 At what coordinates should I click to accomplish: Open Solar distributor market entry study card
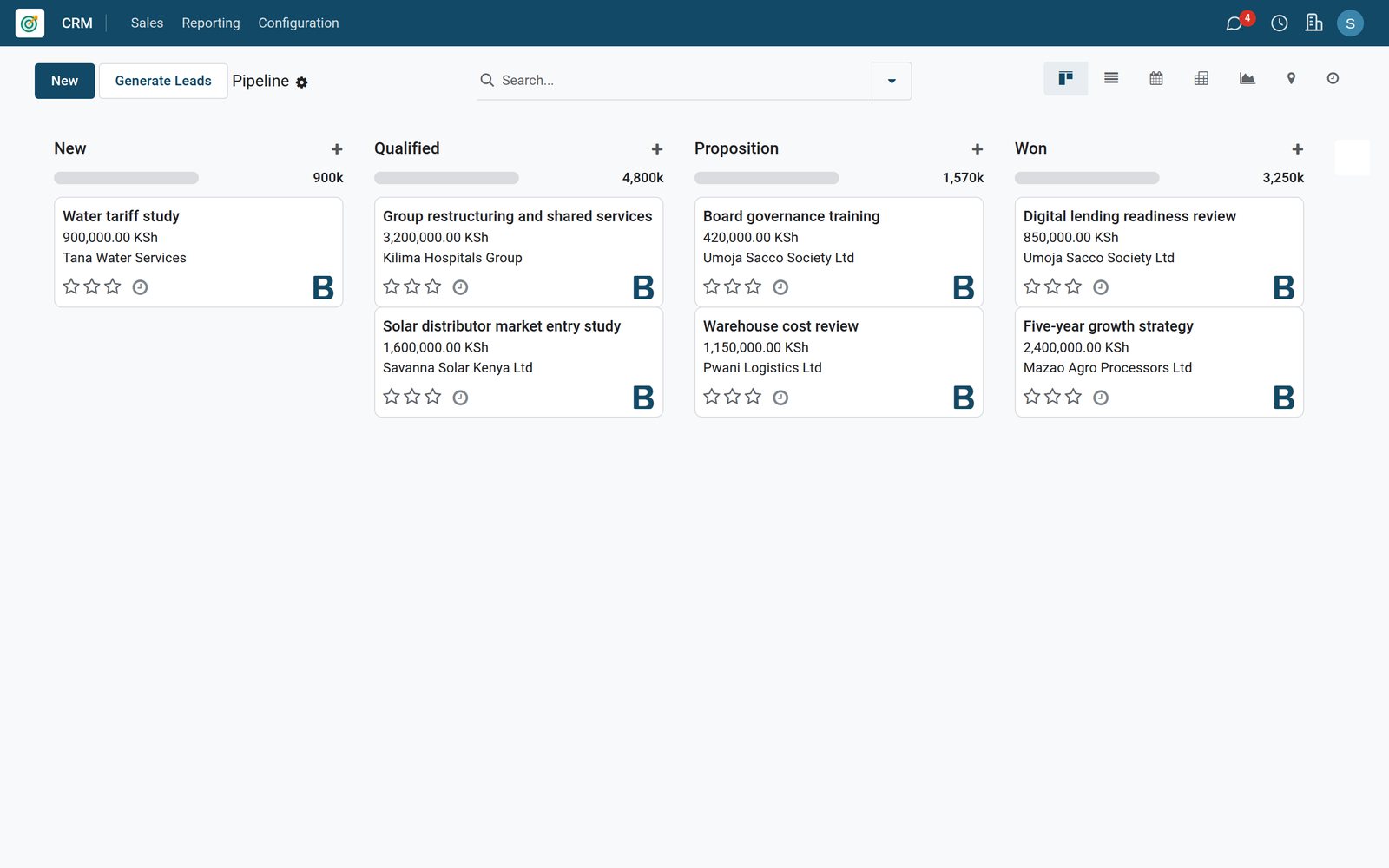pyautogui.click(x=519, y=362)
